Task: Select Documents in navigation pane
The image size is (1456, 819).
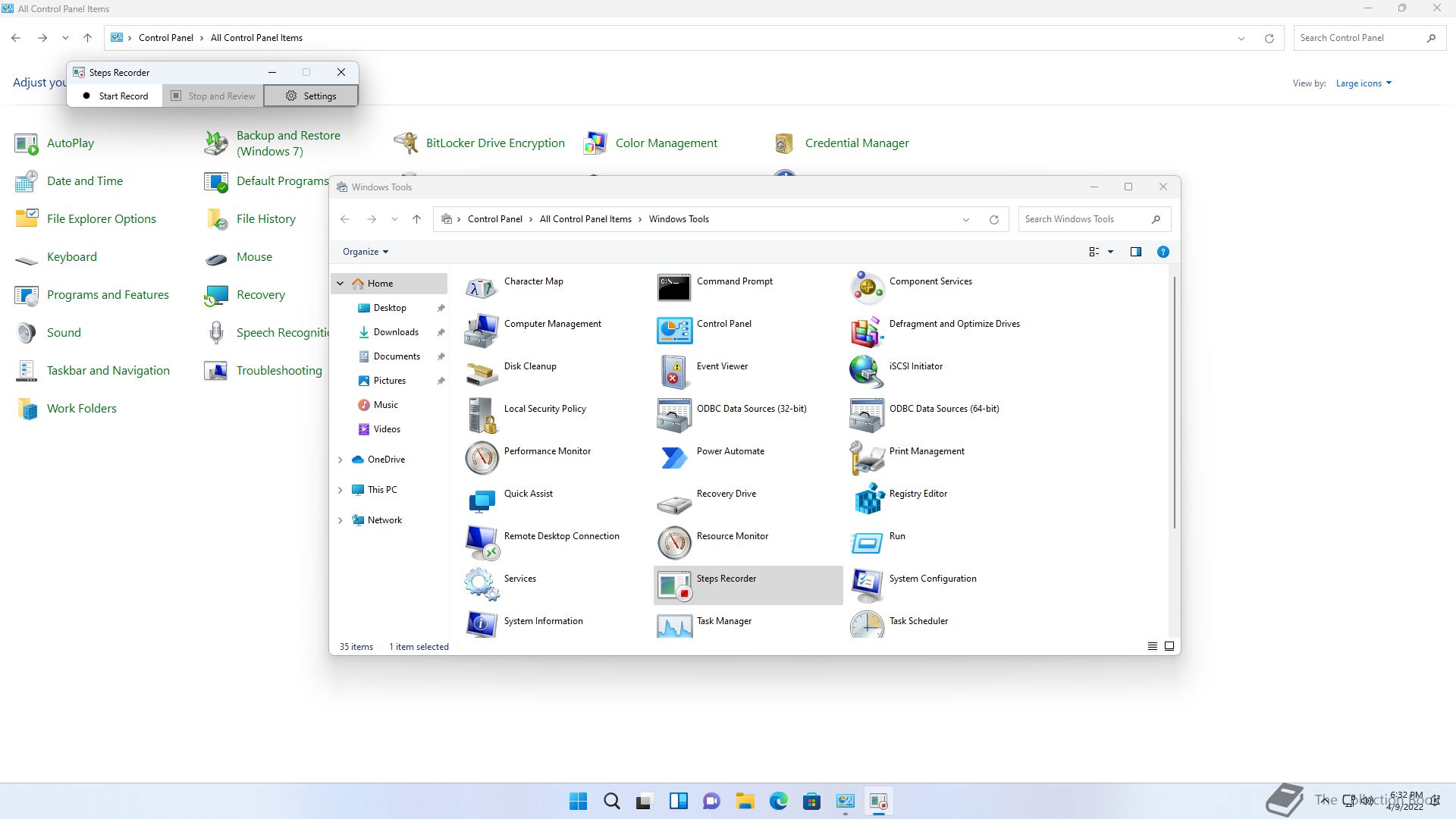Action: (397, 356)
